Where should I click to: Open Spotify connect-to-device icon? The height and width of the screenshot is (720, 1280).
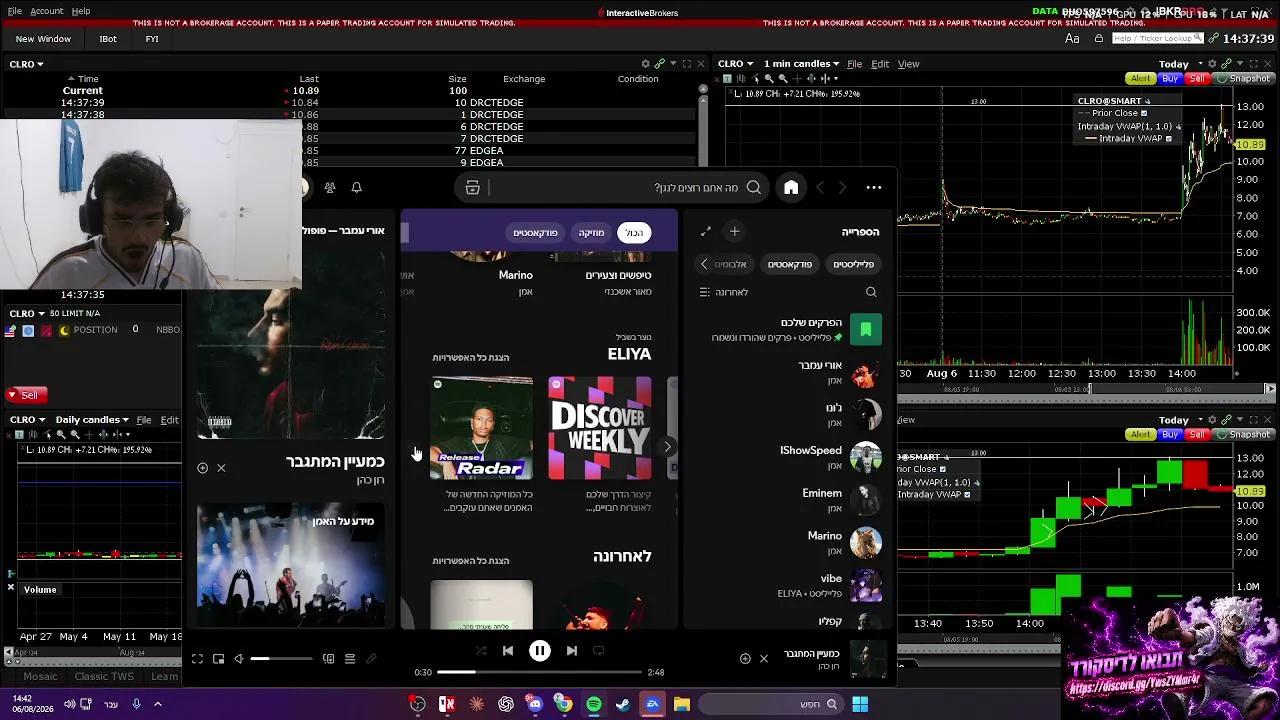pyautogui.click(x=328, y=659)
